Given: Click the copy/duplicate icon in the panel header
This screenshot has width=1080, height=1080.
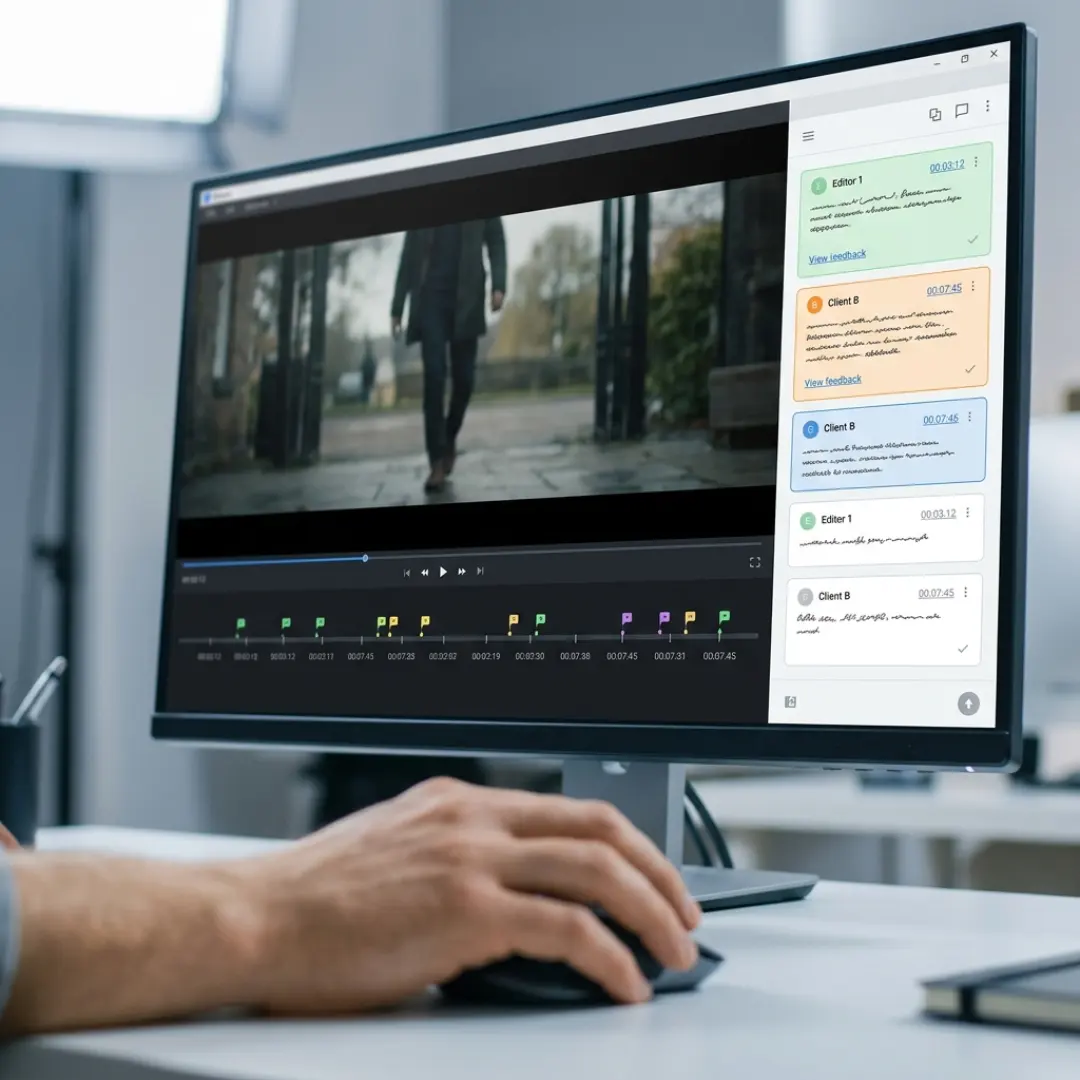Looking at the screenshot, I should 935,114.
